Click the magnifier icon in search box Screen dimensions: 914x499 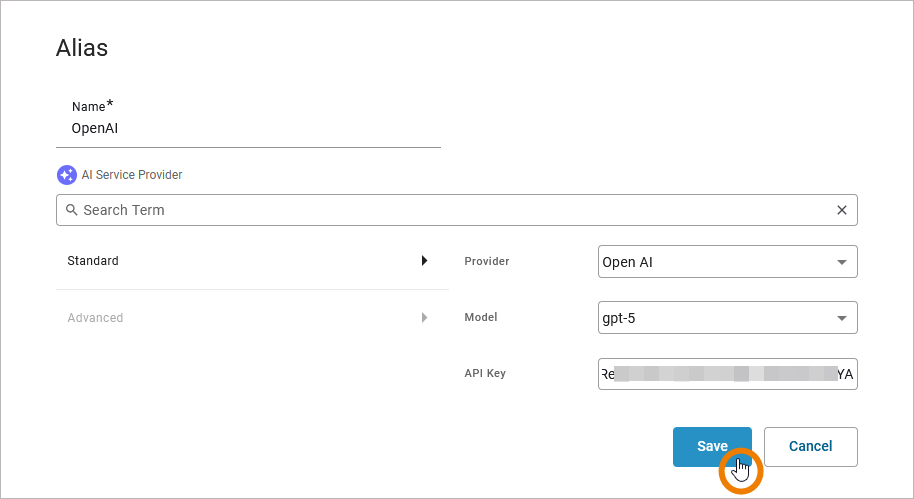[71, 210]
